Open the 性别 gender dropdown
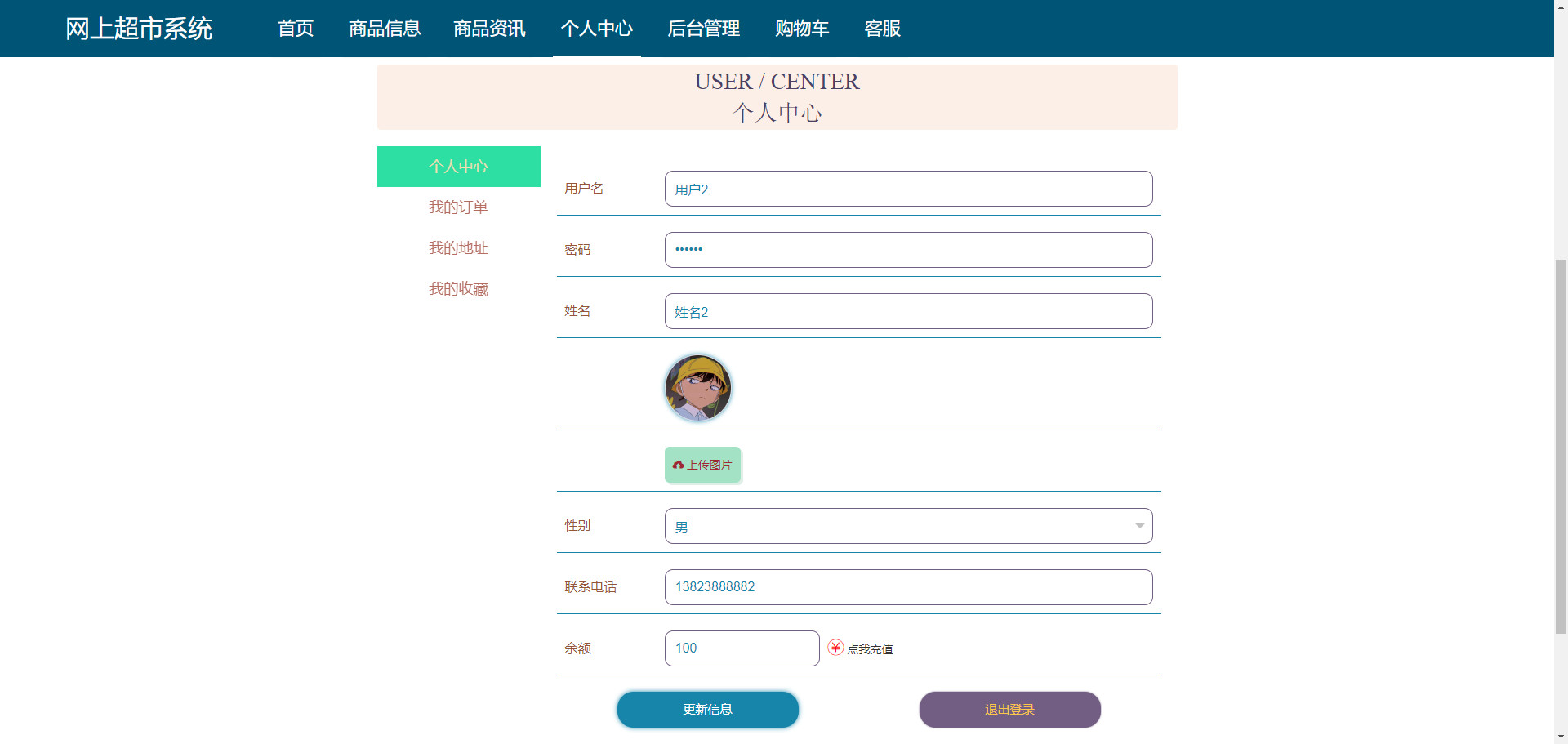Image resolution: width=1568 pixels, height=744 pixels. coord(908,526)
